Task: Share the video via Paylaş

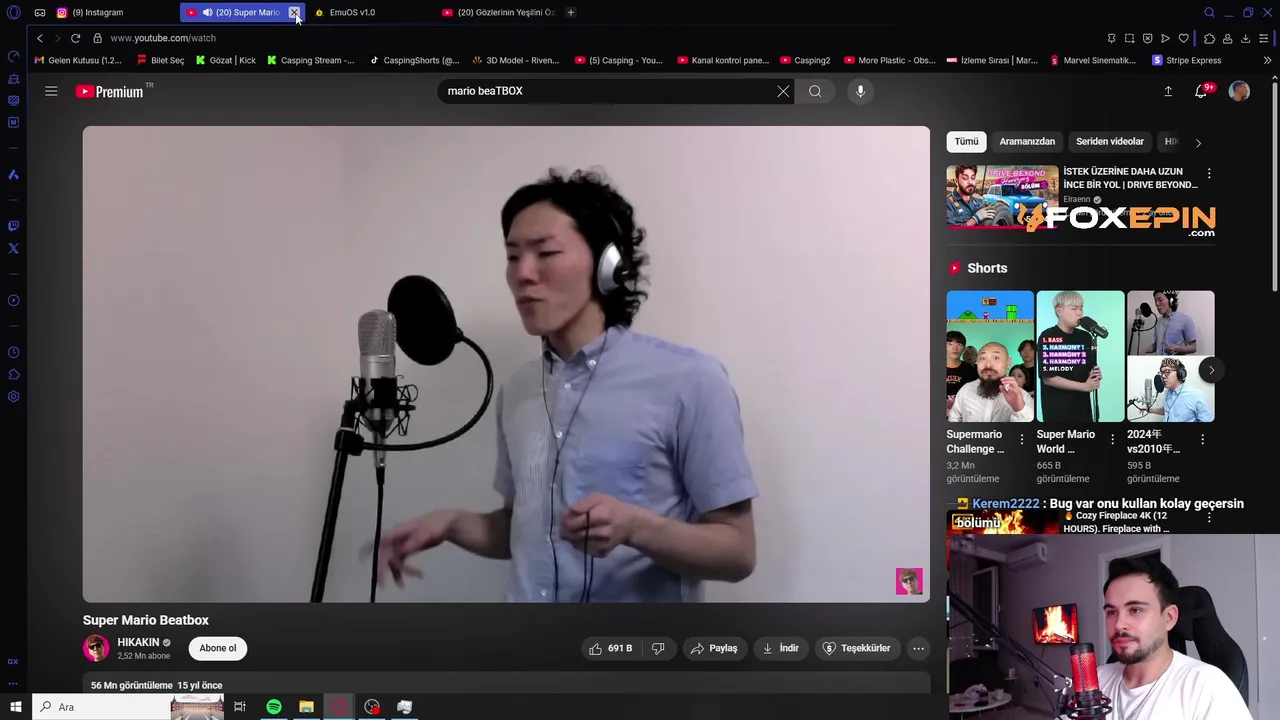Action: (714, 648)
